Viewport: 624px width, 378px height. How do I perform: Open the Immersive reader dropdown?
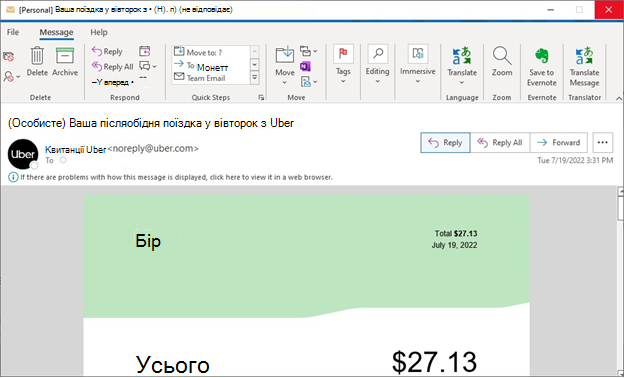coord(417,65)
